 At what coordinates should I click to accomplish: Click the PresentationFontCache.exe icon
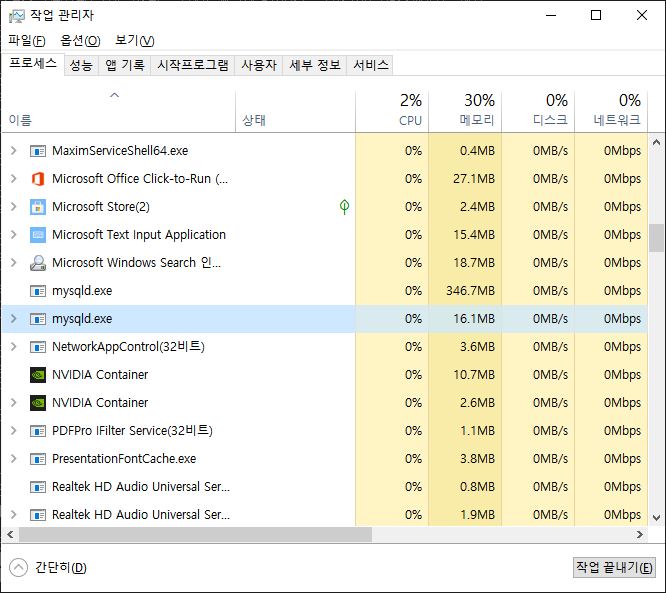pyautogui.click(x=38, y=459)
